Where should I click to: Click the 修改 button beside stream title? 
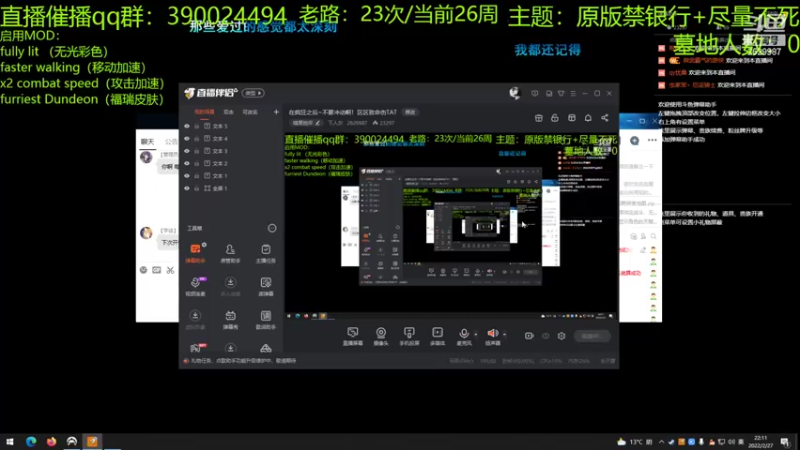coord(410,112)
